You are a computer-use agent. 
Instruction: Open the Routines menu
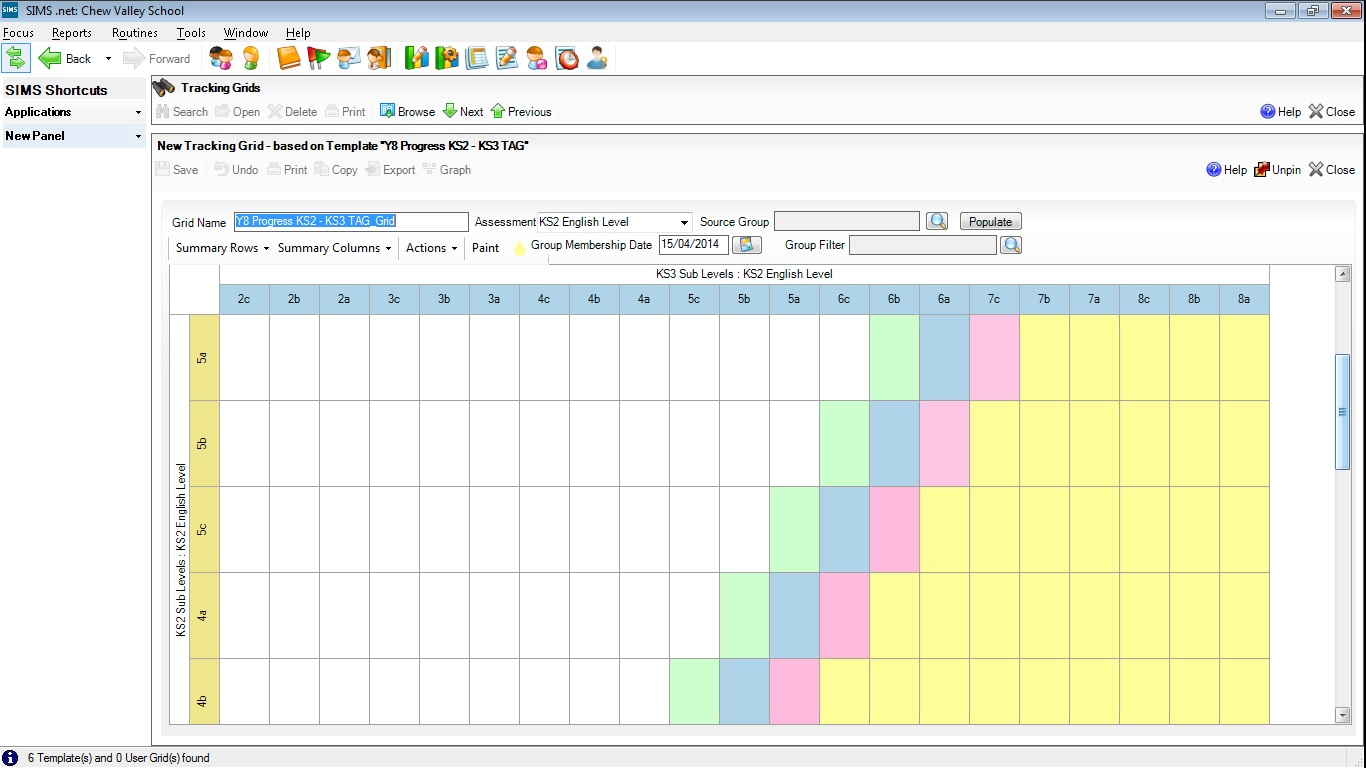(134, 33)
